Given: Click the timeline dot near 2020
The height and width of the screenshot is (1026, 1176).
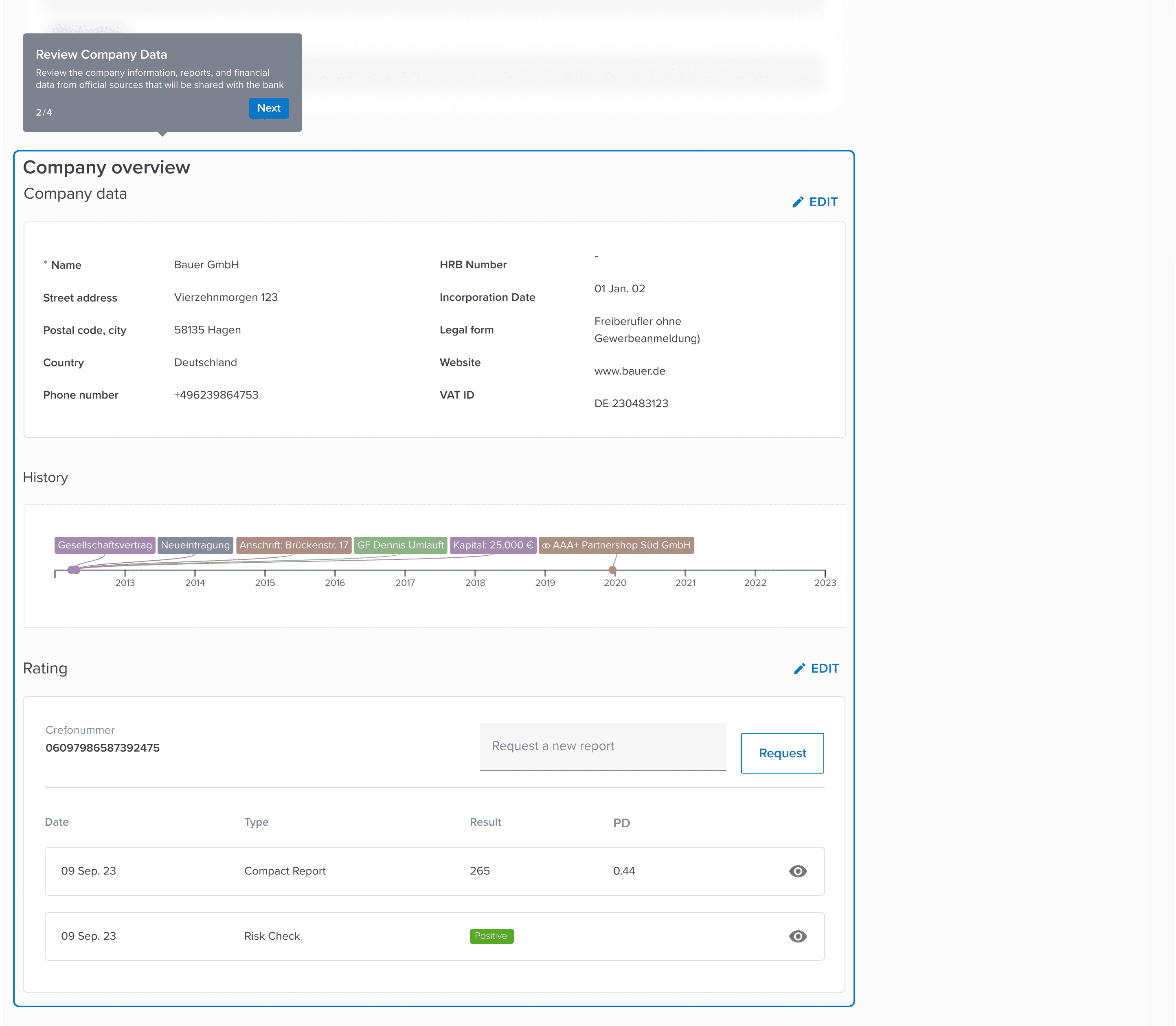Looking at the screenshot, I should click(x=612, y=570).
